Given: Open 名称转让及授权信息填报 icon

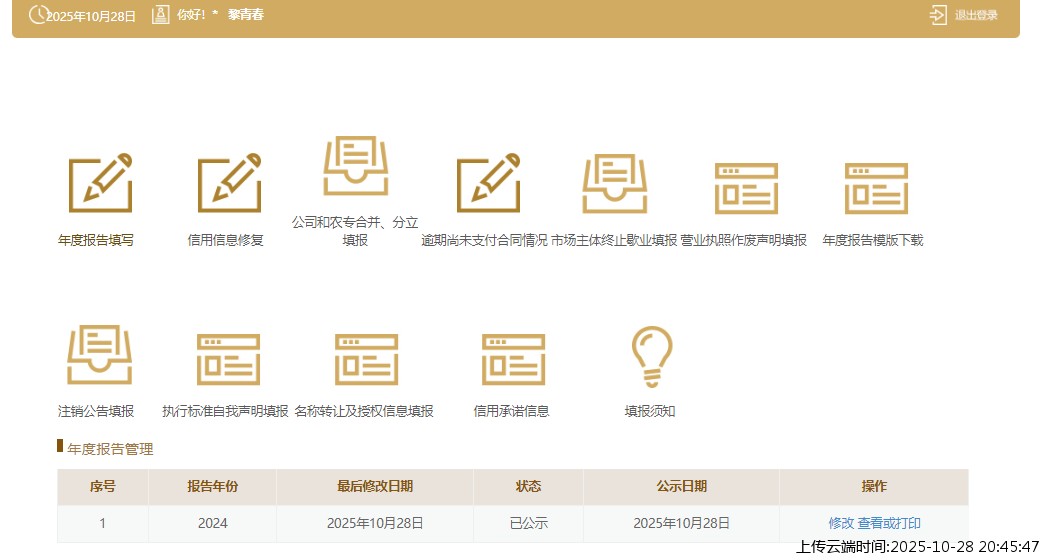Looking at the screenshot, I should (x=365, y=359).
